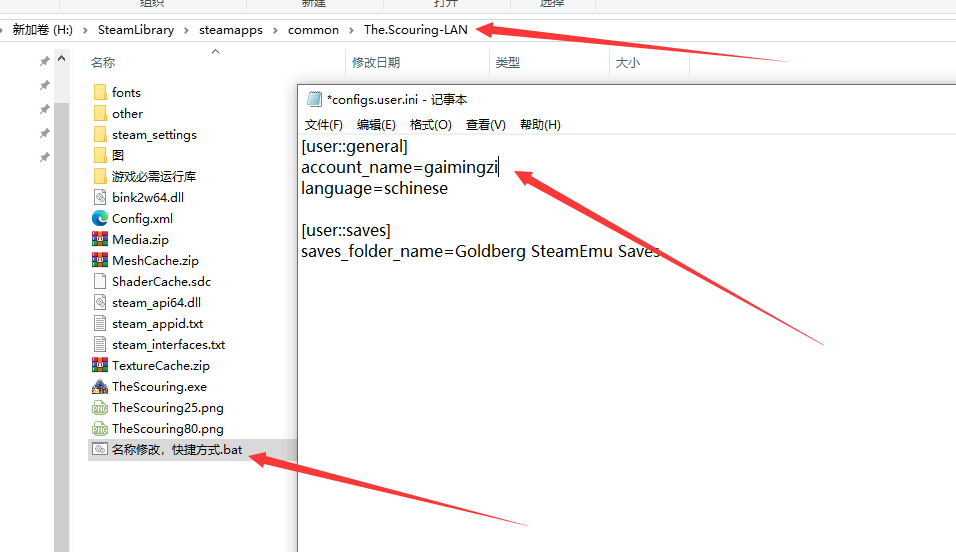Image resolution: width=956 pixels, height=552 pixels.
Task: Click the steam_settings folder icon
Action: click(100, 135)
